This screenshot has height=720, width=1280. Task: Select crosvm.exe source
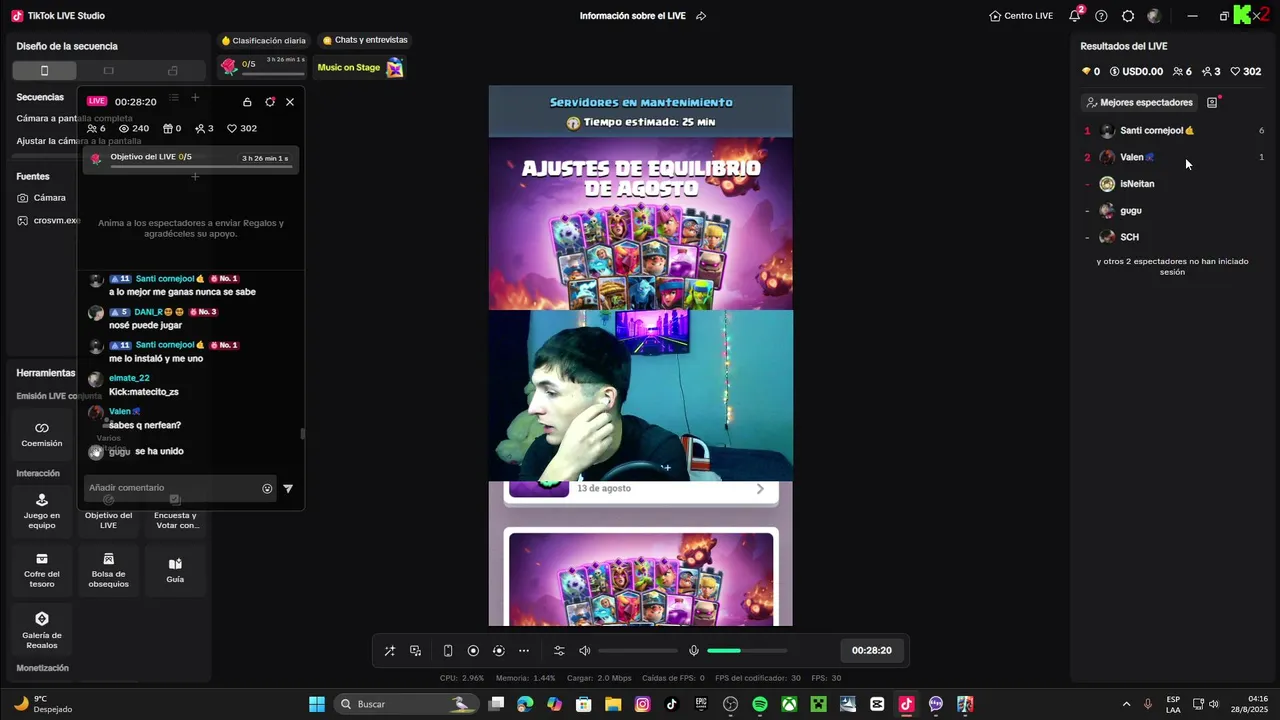tap(46, 220)
